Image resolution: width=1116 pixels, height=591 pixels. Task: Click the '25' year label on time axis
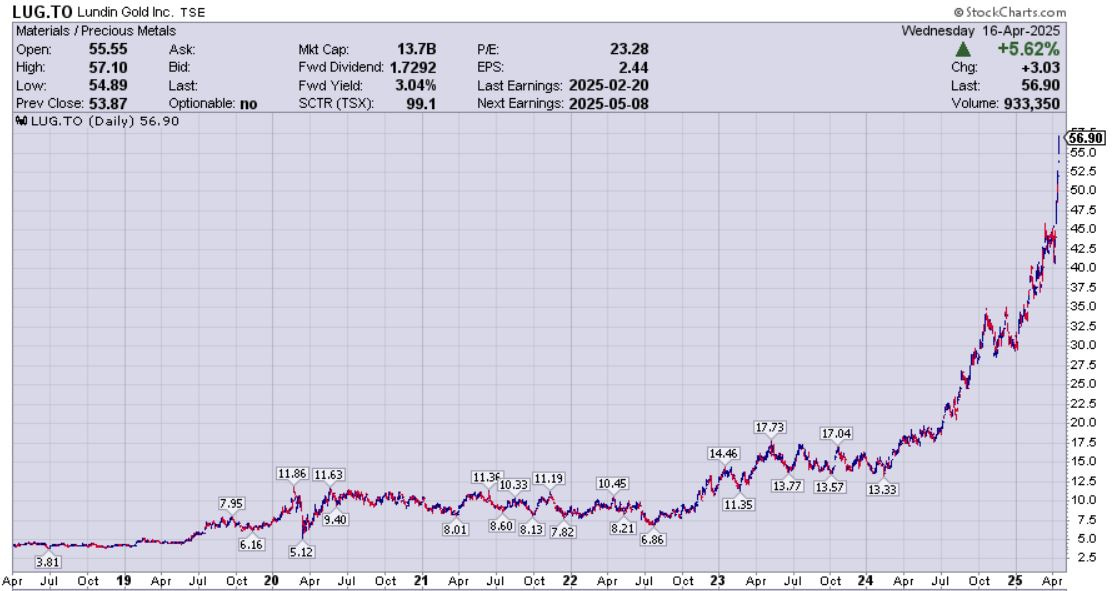(x=1016, y=581)
